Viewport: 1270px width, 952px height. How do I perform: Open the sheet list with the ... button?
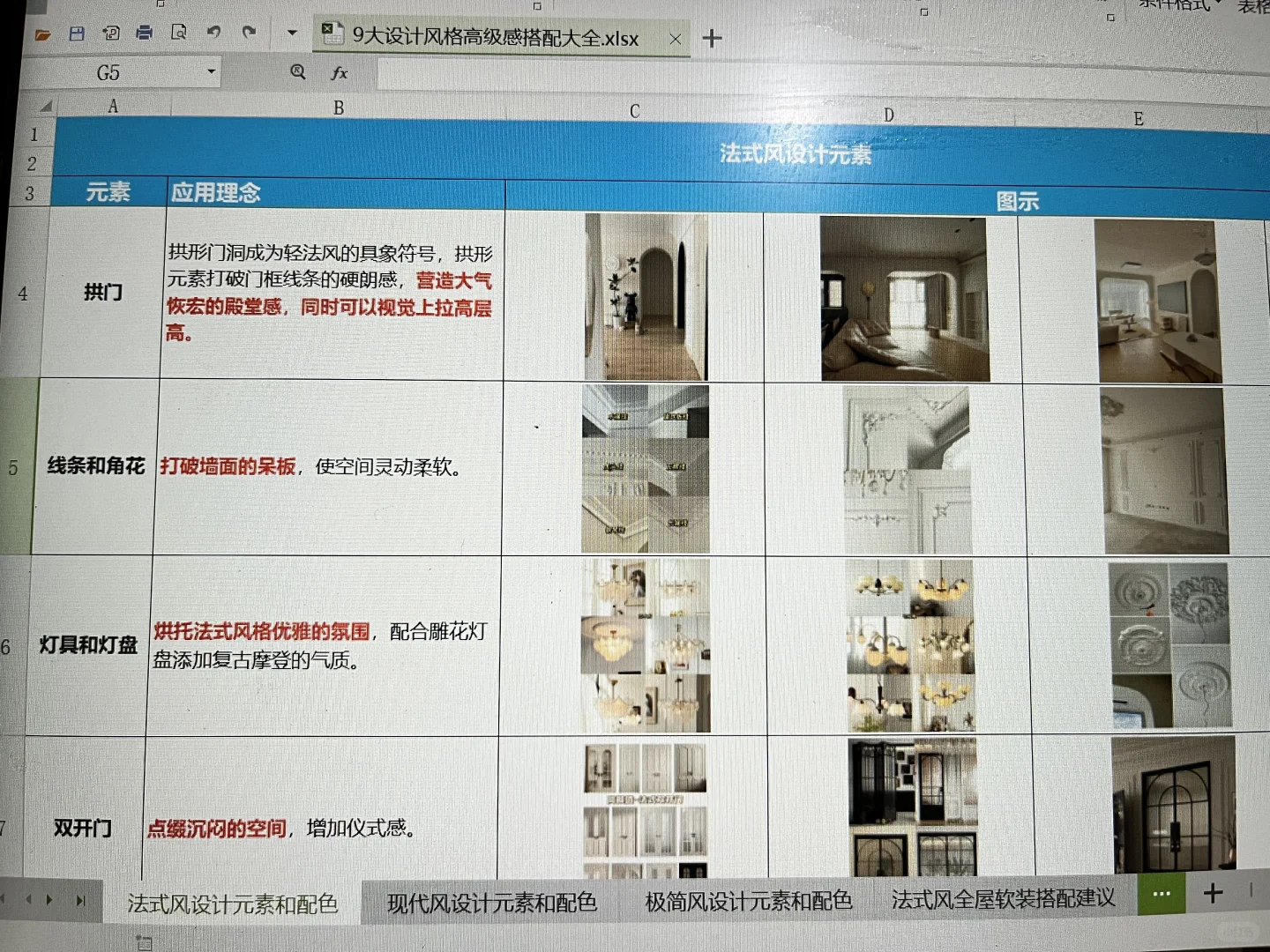tap(1162, 895)
